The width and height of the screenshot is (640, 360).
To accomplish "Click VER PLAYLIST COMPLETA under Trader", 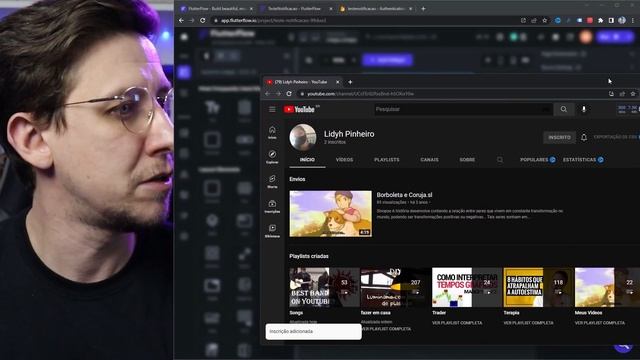I will (457, 323).
